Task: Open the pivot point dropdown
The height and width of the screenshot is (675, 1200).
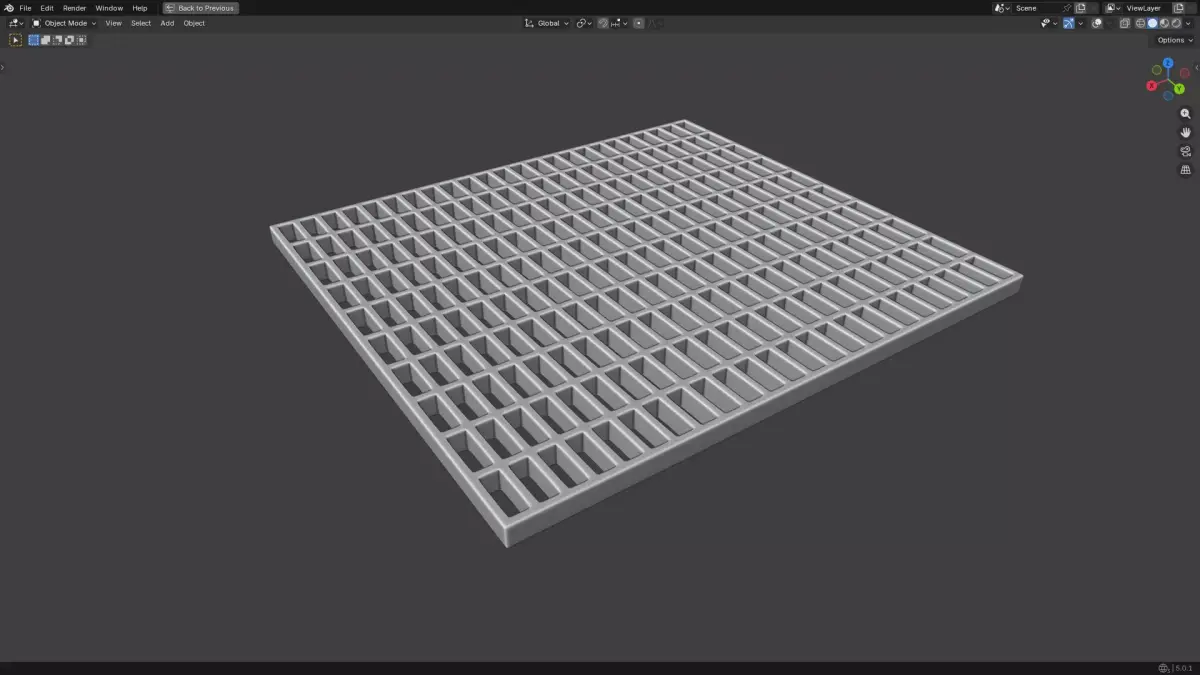Action: [x=584, y=23]
